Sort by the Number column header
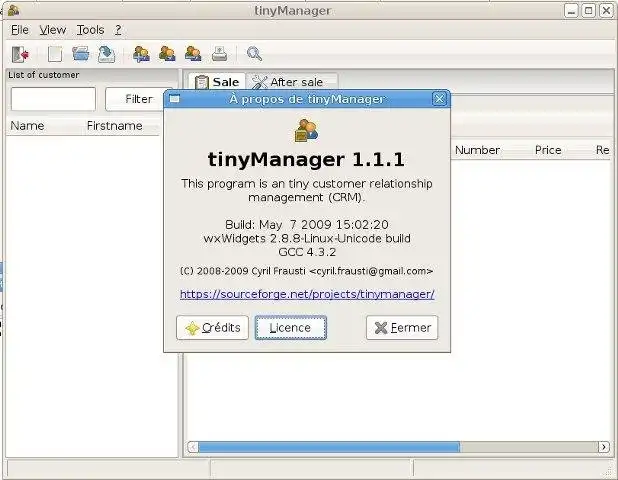618x480 pixels. (x=477, y=150)
